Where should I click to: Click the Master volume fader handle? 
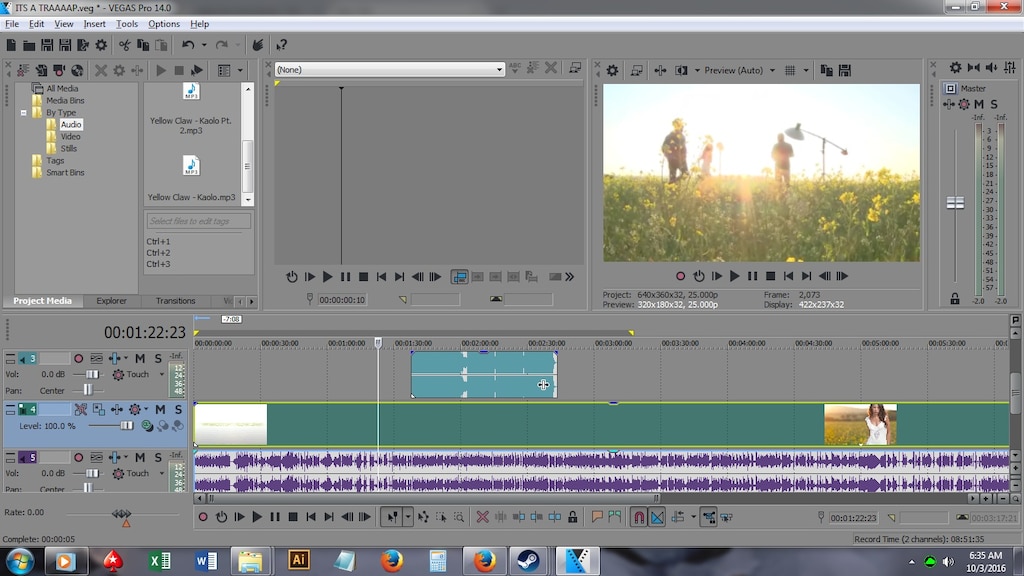(955, 202)
